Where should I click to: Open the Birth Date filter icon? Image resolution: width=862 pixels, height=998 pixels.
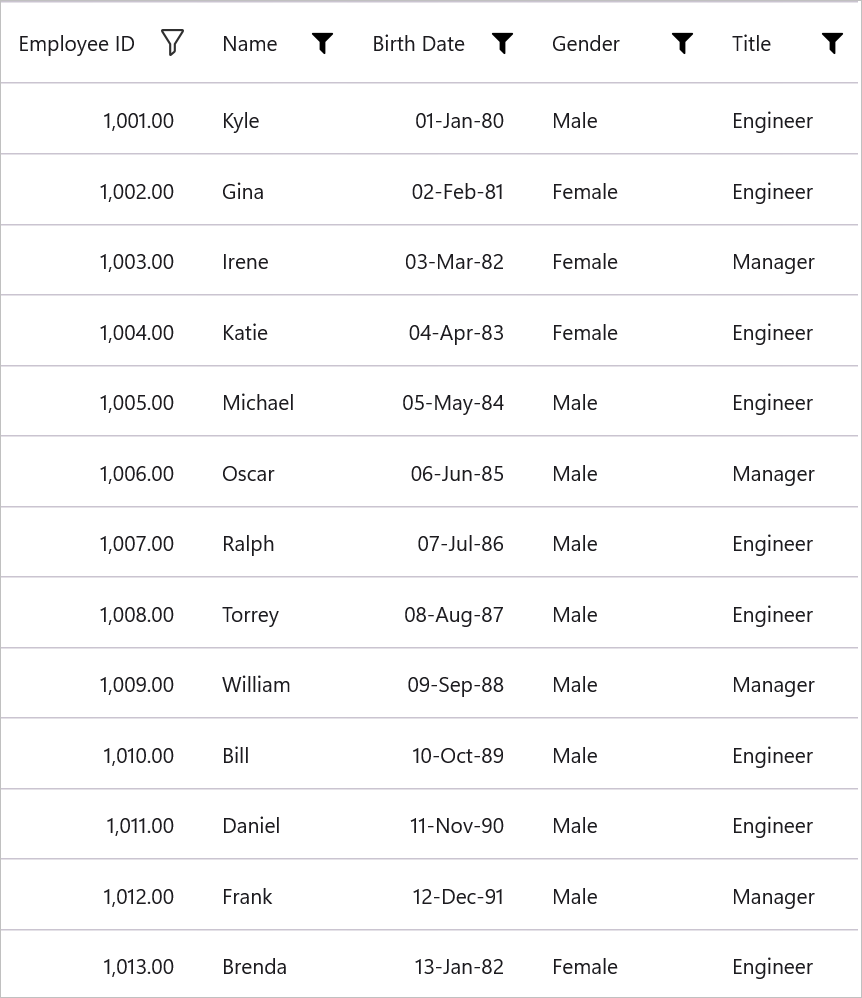502,43
